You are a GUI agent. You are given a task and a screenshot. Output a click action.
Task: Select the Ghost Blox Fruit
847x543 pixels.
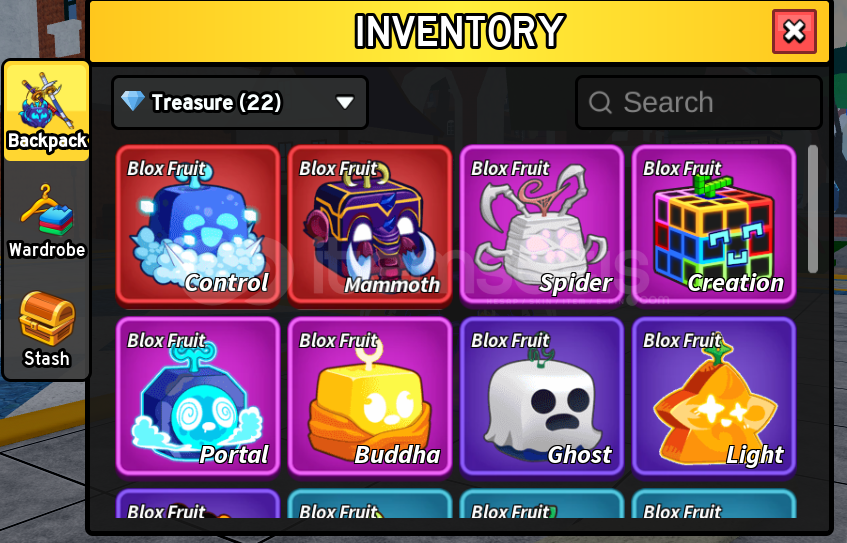[541, 397]
